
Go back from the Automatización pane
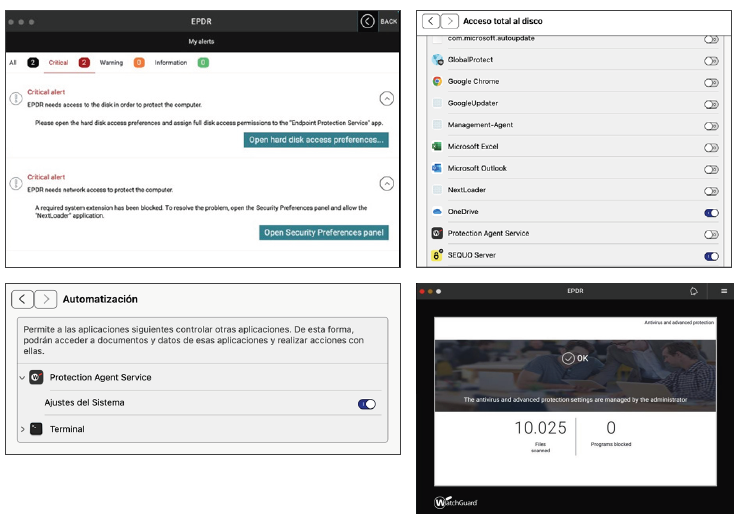(x=22, y=299)
